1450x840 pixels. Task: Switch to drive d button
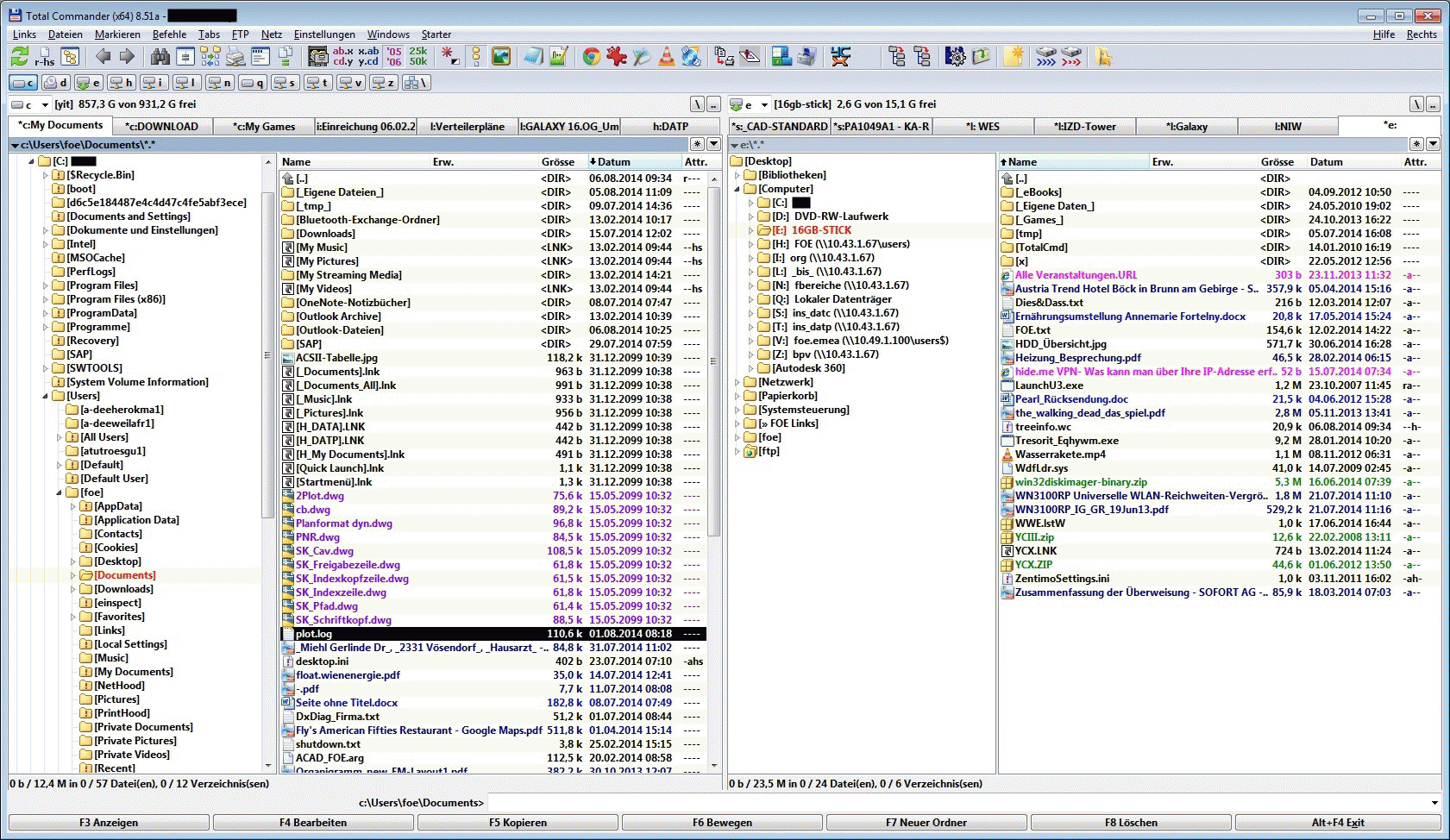tap(55, 83)
